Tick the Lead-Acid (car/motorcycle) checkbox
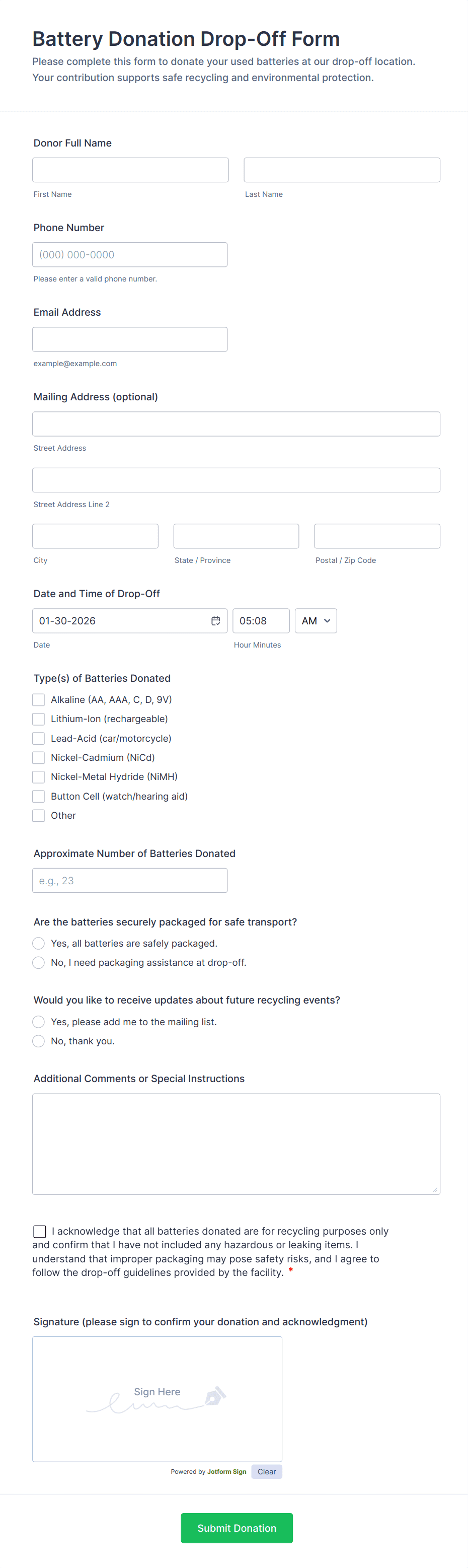 coord(39,738)
